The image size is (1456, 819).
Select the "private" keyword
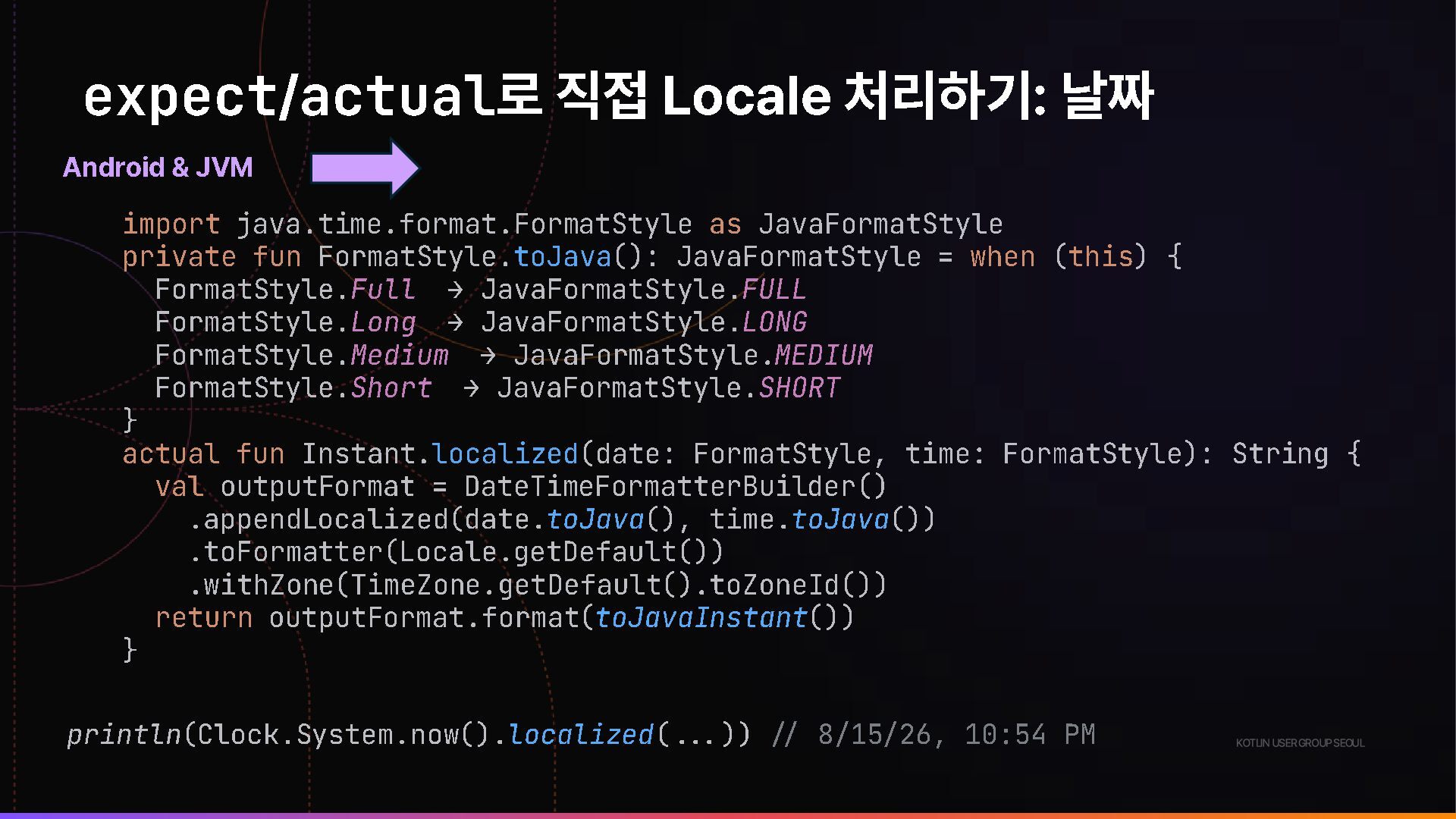tap(180, 257)
